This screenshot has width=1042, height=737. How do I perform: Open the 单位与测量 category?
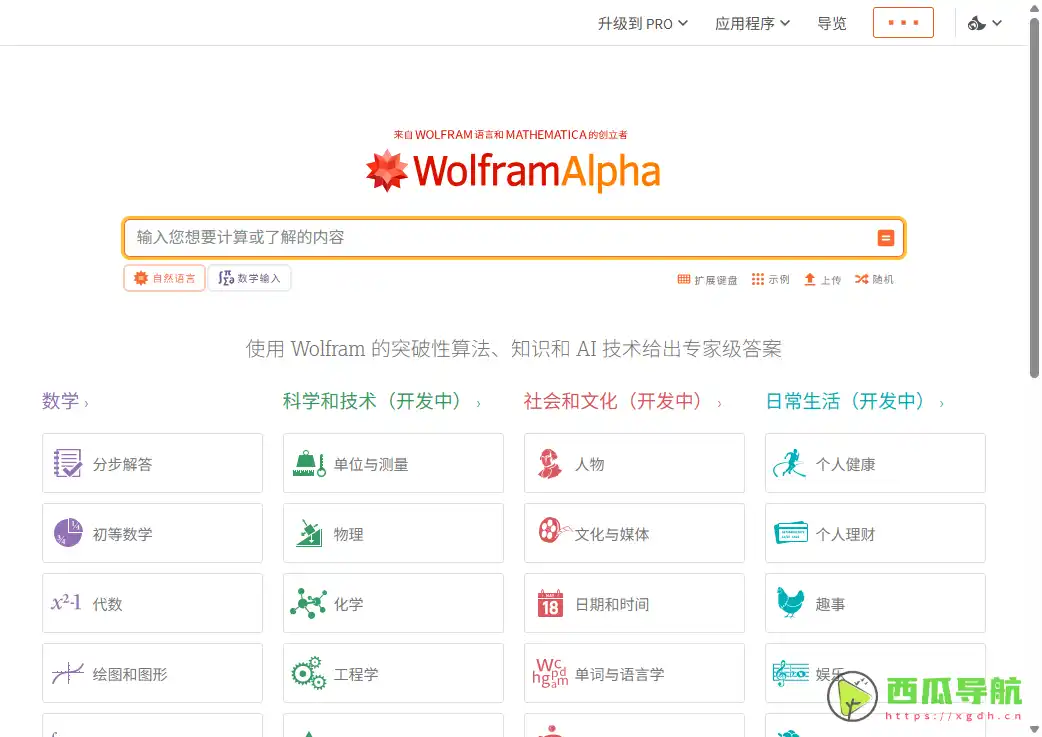click(393, 463)
